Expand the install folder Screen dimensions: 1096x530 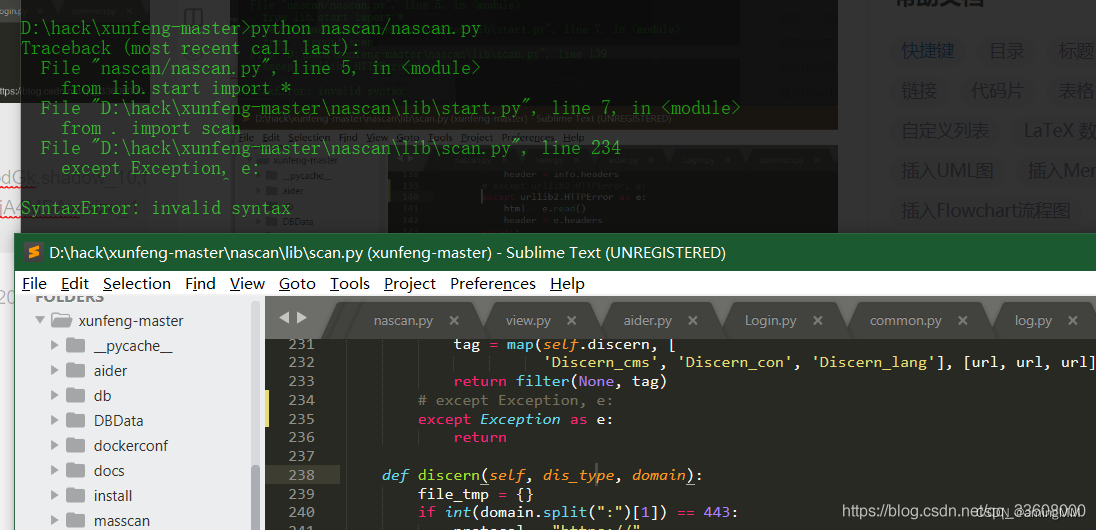pyautogui.click(x=55, y=496)
